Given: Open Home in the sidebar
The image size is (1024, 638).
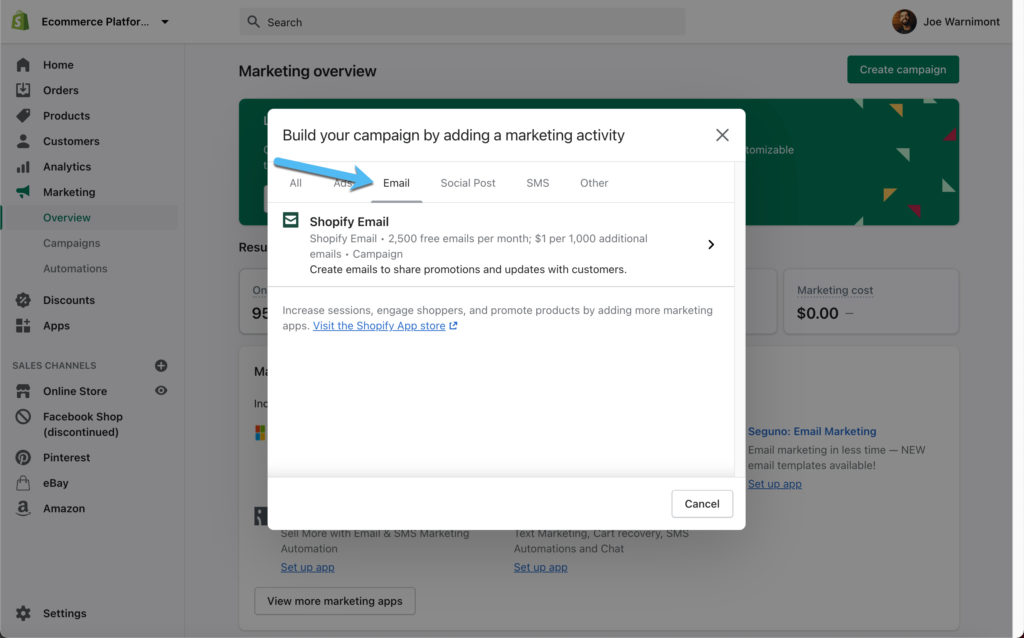Looking at the screenshot, I should [x=58, y=65].
